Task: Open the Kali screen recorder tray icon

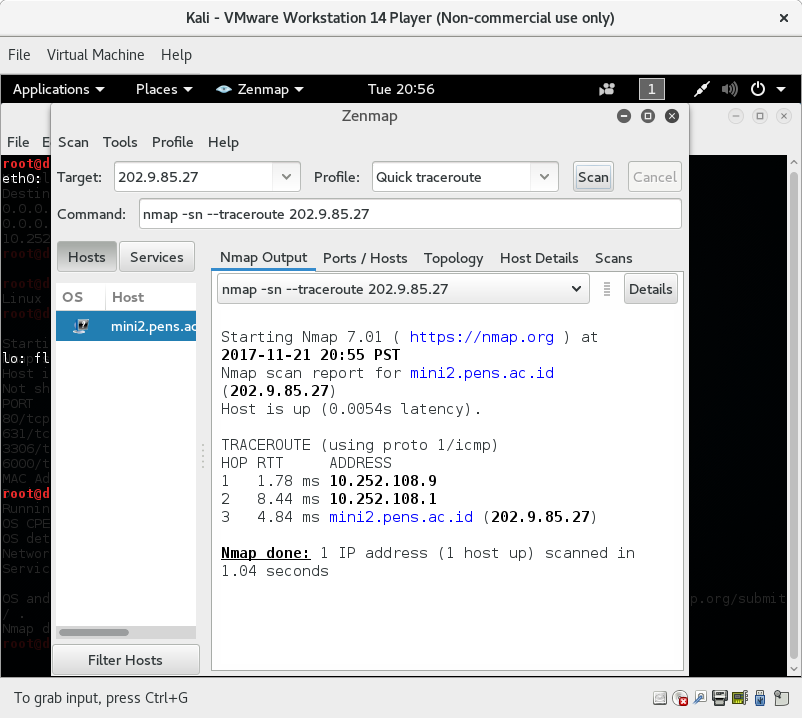Action: [x=607, y=89]
